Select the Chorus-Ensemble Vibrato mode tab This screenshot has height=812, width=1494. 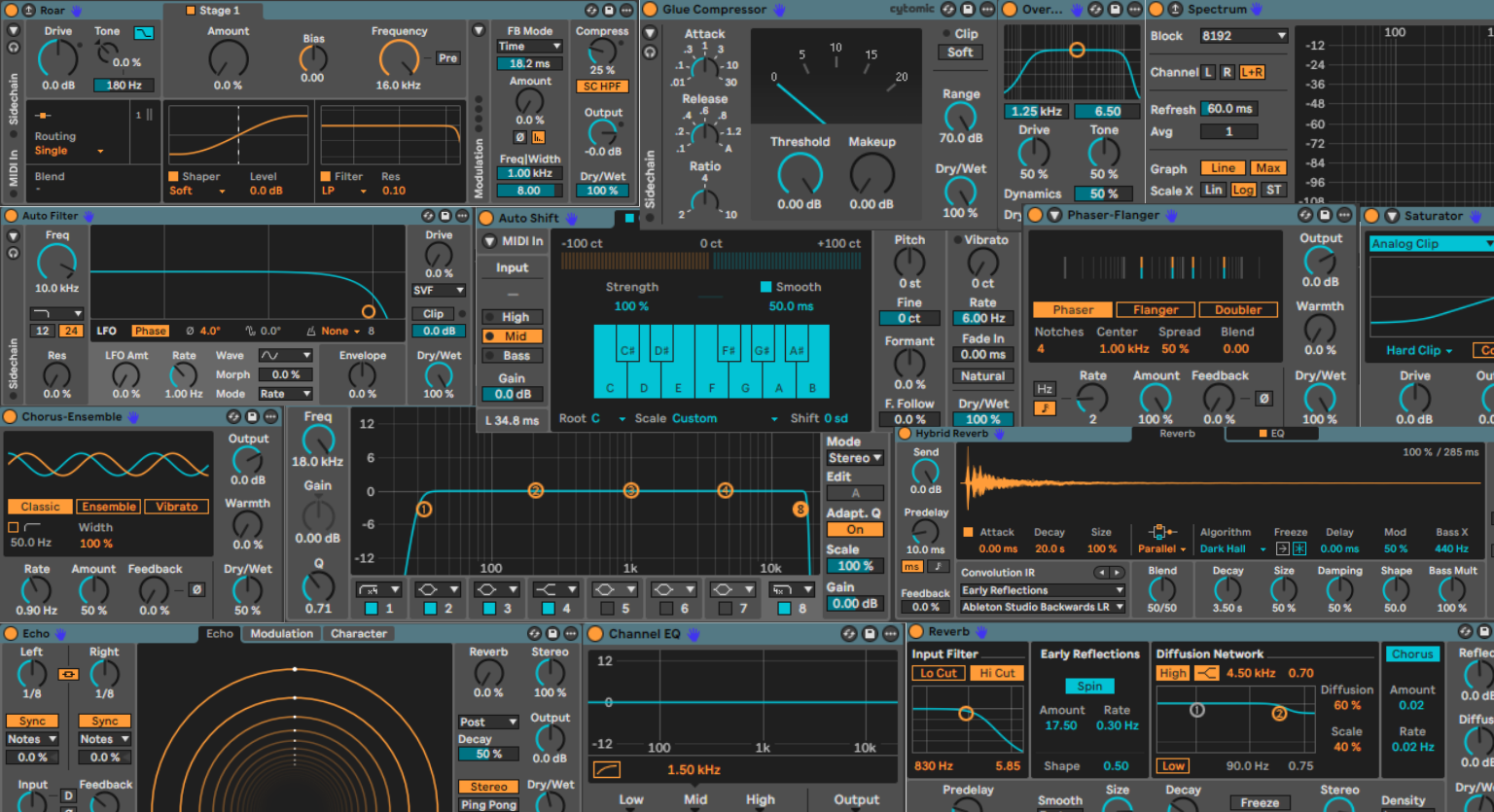coord(177,507)
